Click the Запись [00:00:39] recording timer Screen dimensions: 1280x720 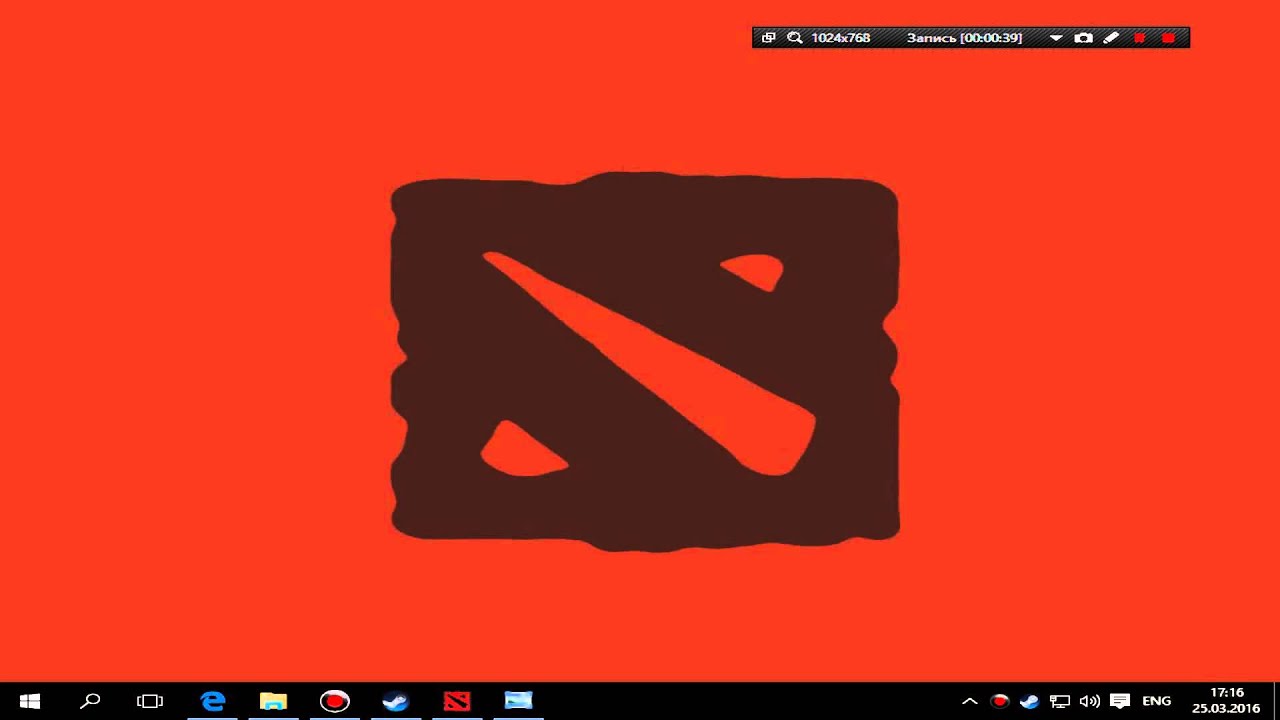point(964,38)
